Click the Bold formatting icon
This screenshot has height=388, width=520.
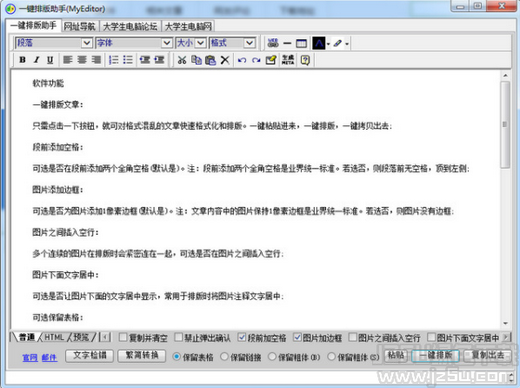tap(22, 60)
